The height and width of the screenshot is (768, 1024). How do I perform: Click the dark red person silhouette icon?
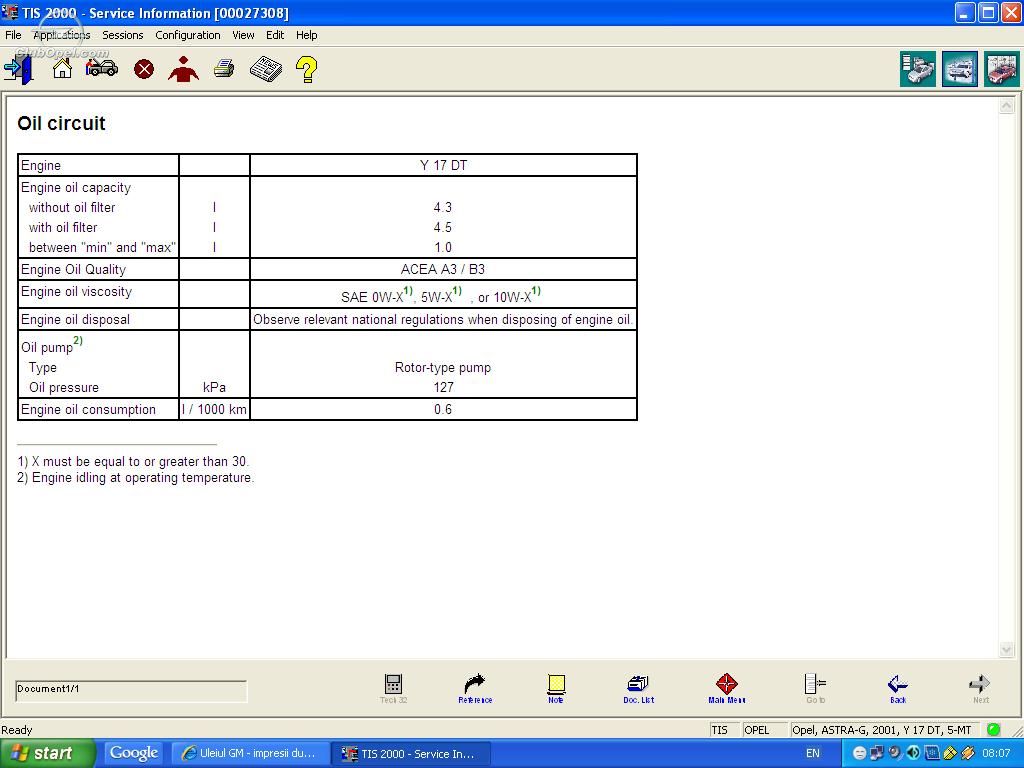coord(184,69)
